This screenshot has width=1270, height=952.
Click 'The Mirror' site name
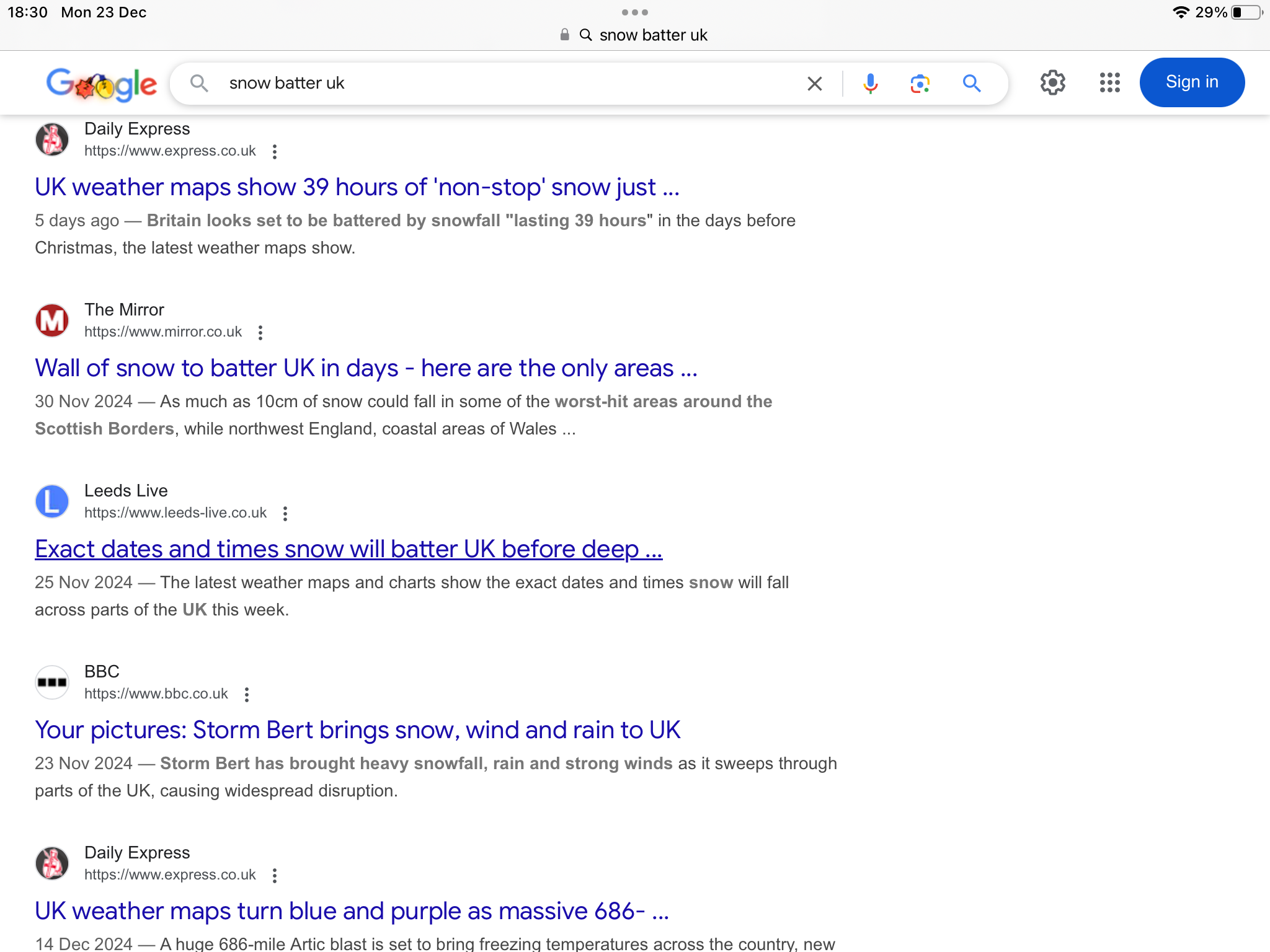[x=124, y=309]
